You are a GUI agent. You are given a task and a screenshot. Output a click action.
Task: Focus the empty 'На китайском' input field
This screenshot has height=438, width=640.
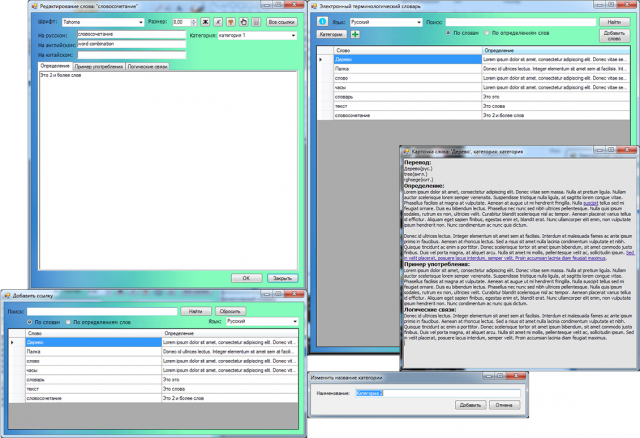coord(131,54)
